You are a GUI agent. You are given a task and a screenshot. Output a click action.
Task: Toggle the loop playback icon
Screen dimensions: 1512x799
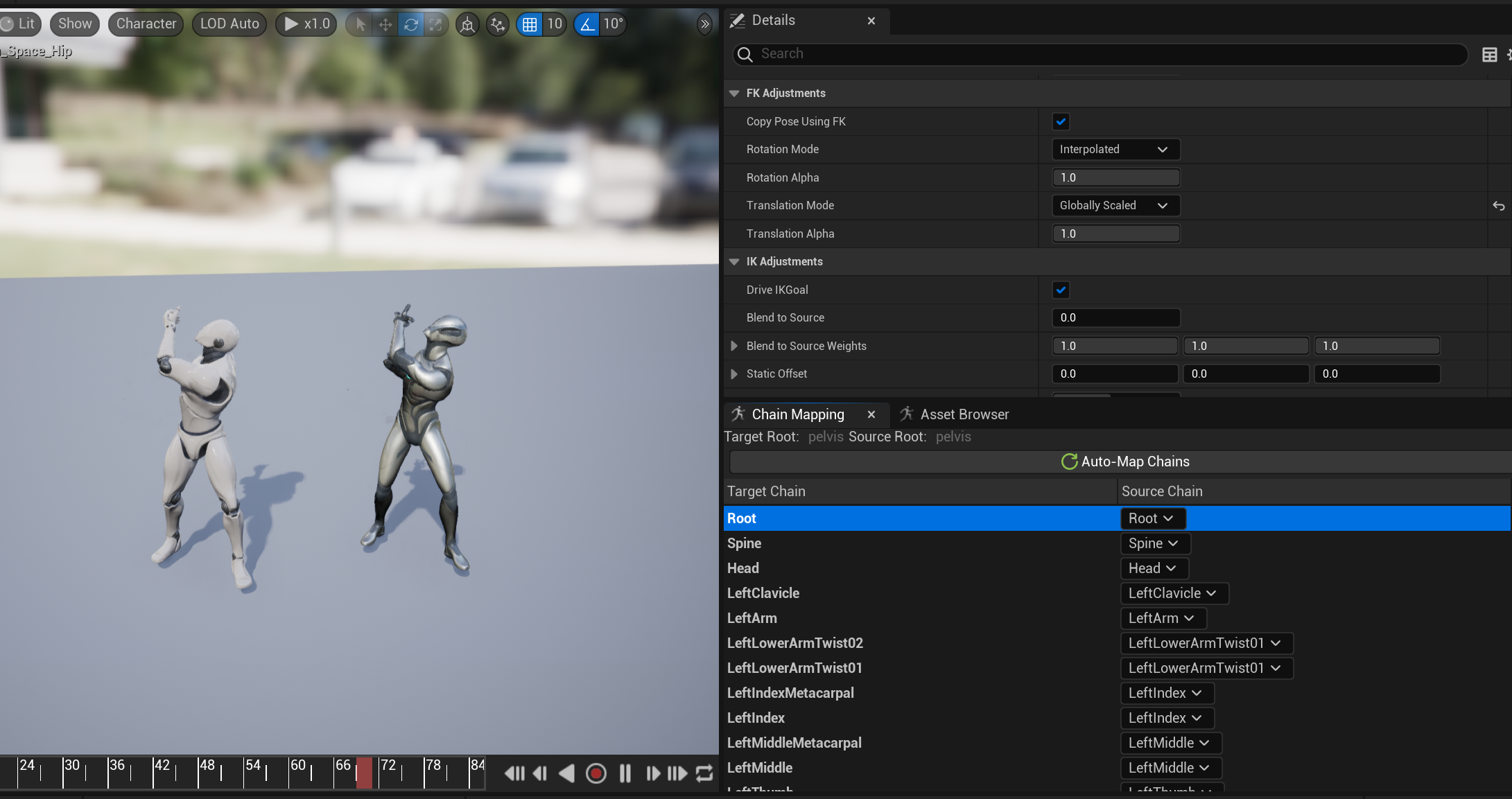[704, 773]
